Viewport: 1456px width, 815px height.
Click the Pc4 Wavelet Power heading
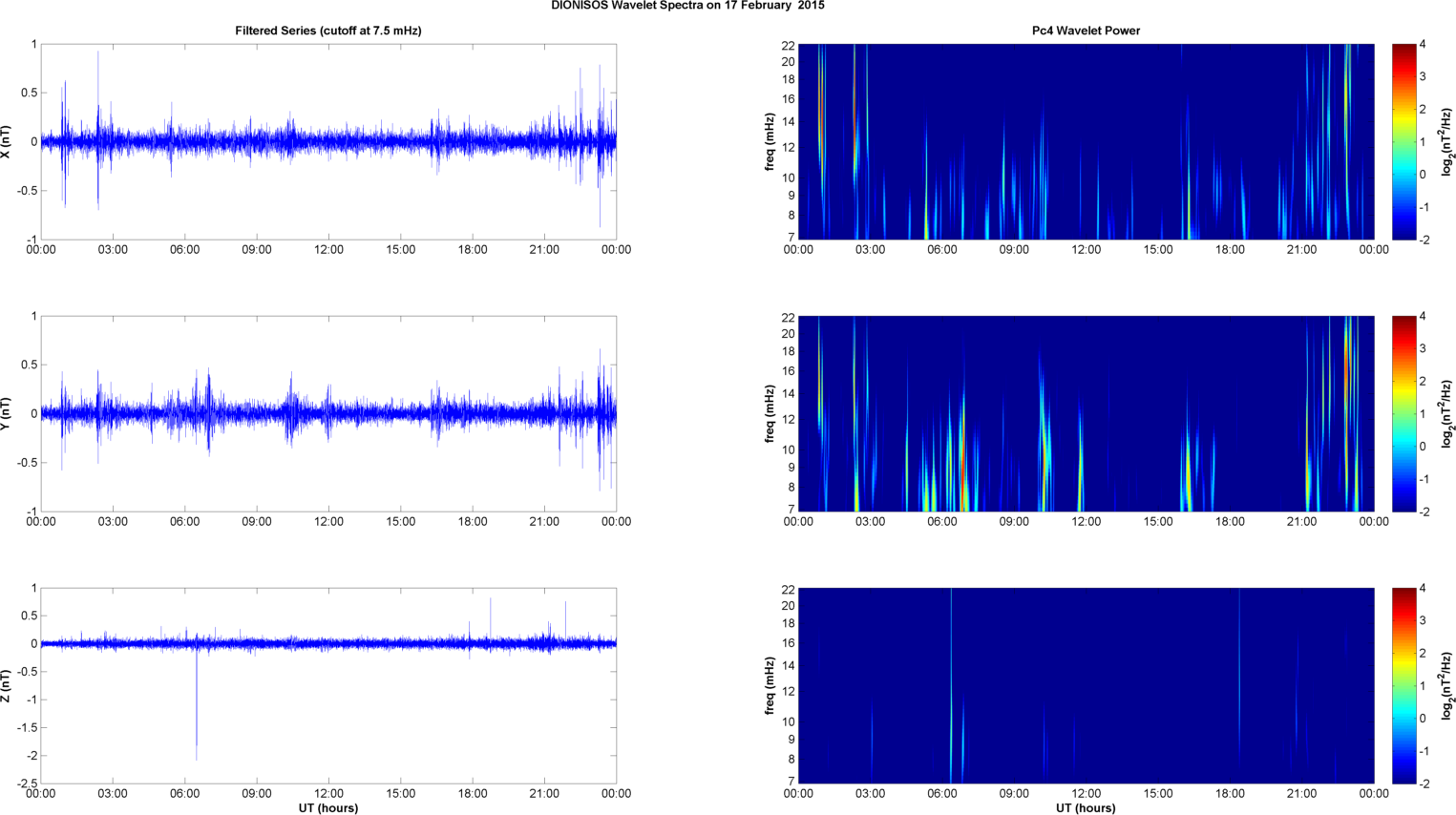tap(1086, 31)
